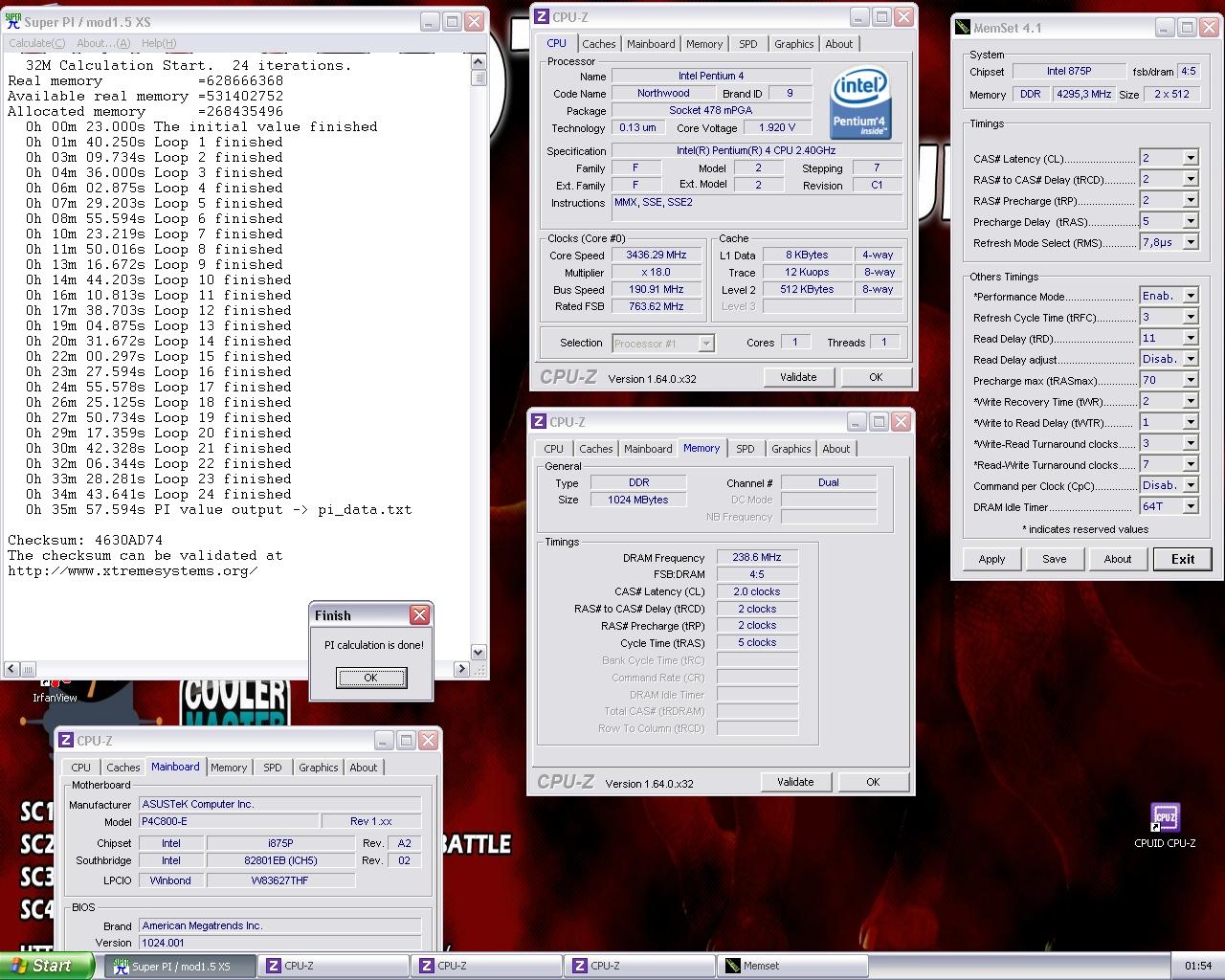Viewport: 1225px width, 980px height.
Task: Click top CPU-Z window title icon
Action: (x=541, y=16)
